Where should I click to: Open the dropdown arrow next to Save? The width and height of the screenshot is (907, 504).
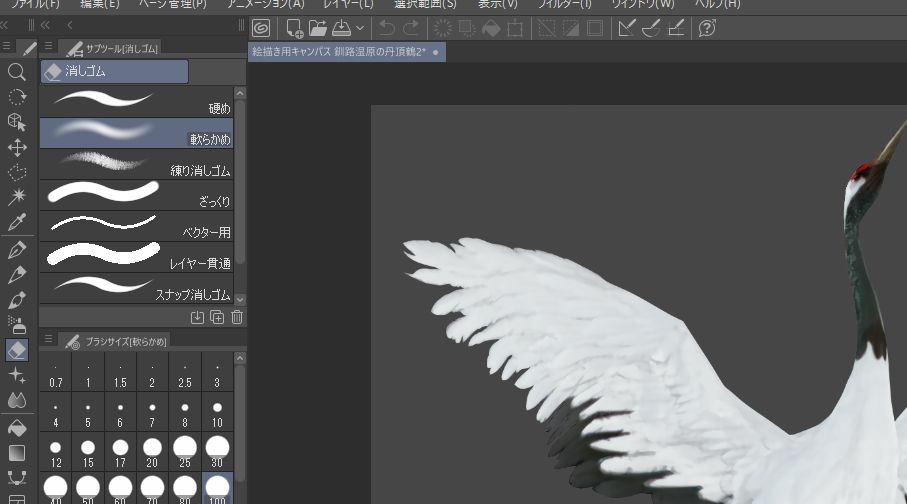coord(360,28)
